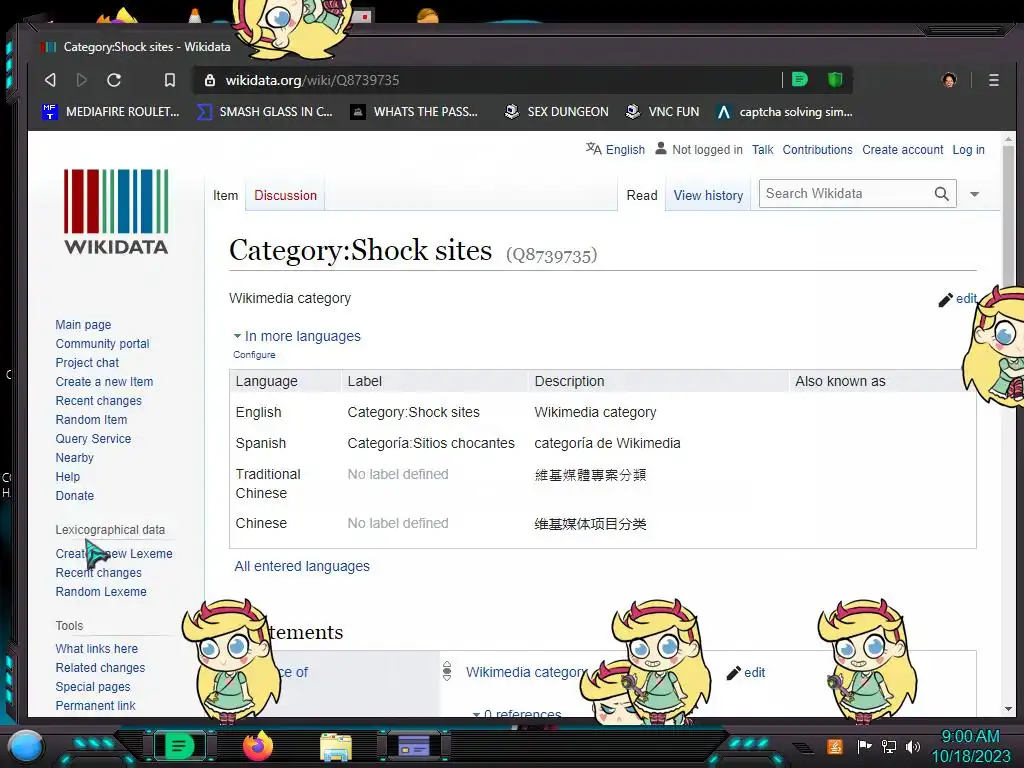
Task: Open What links here
Action: pos(97,648)
